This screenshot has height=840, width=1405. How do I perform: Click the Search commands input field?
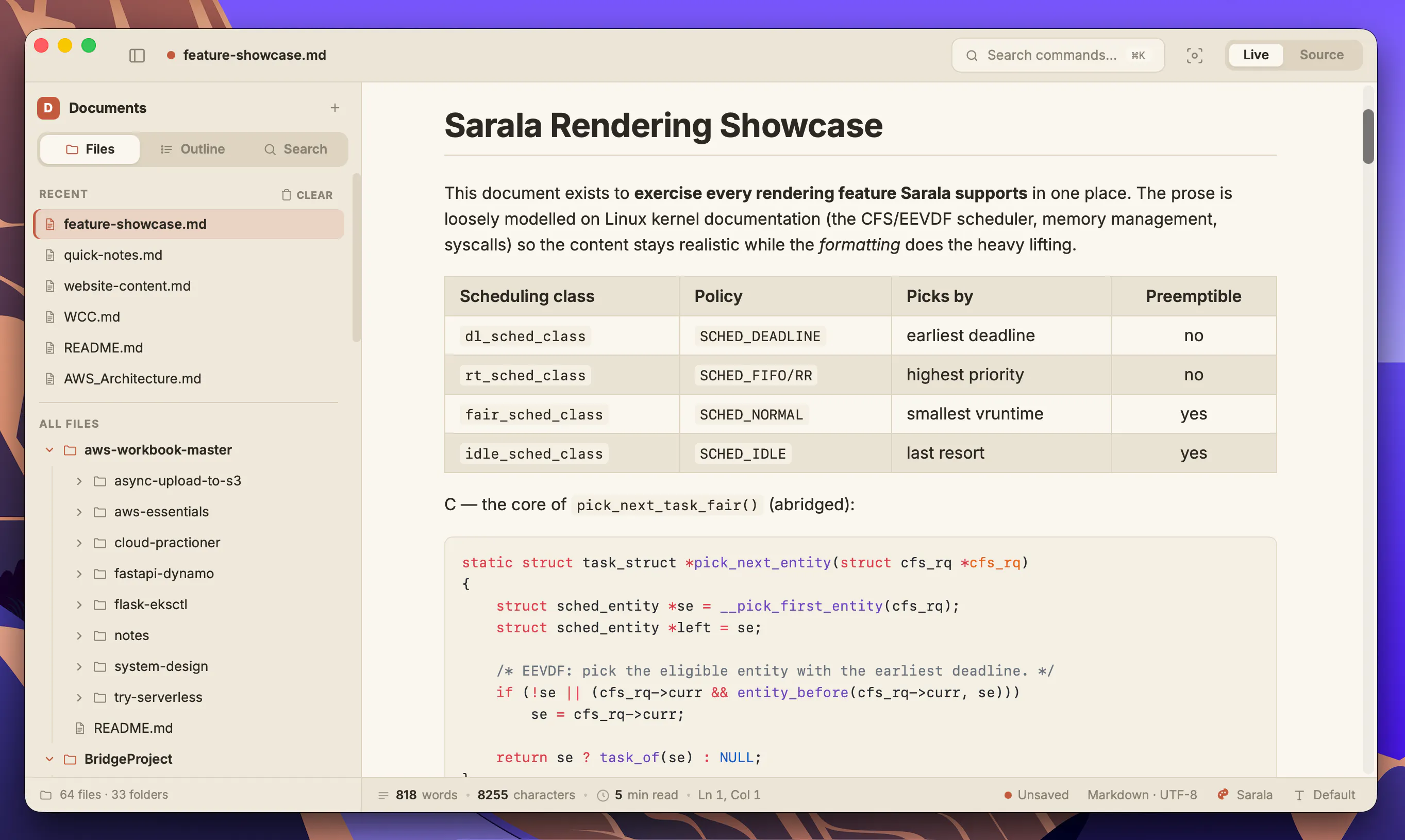(1058, 55)
